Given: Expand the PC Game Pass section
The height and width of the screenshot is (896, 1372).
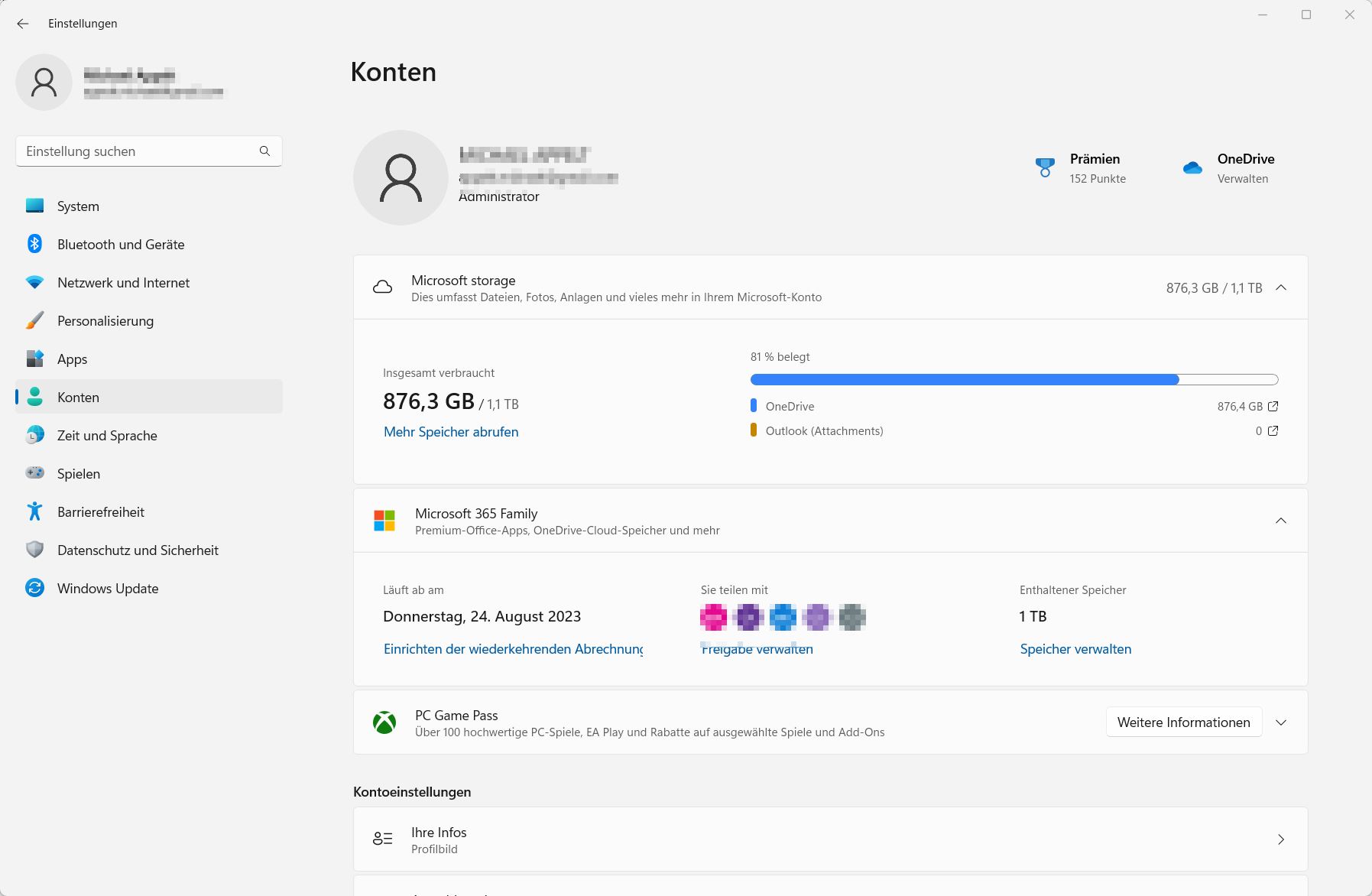Looking at the screenshot, I should (1281, 722).
